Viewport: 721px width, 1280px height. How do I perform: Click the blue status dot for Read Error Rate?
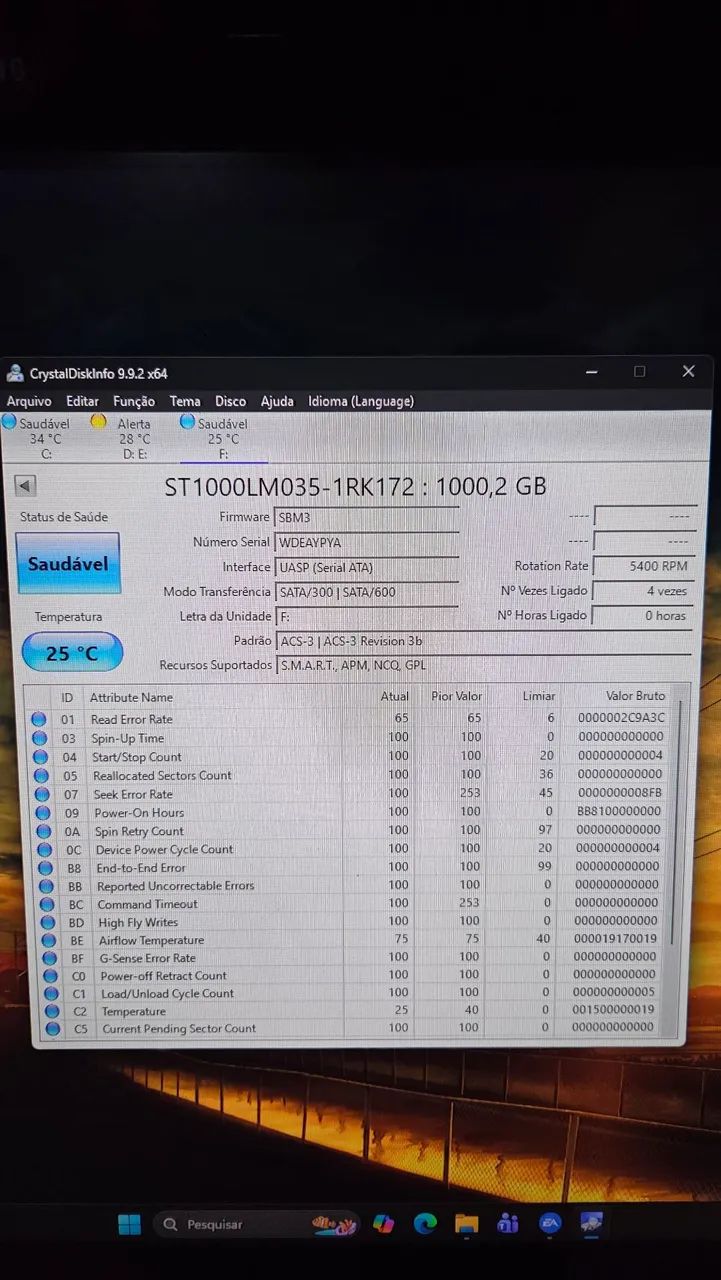coord(39,719)
